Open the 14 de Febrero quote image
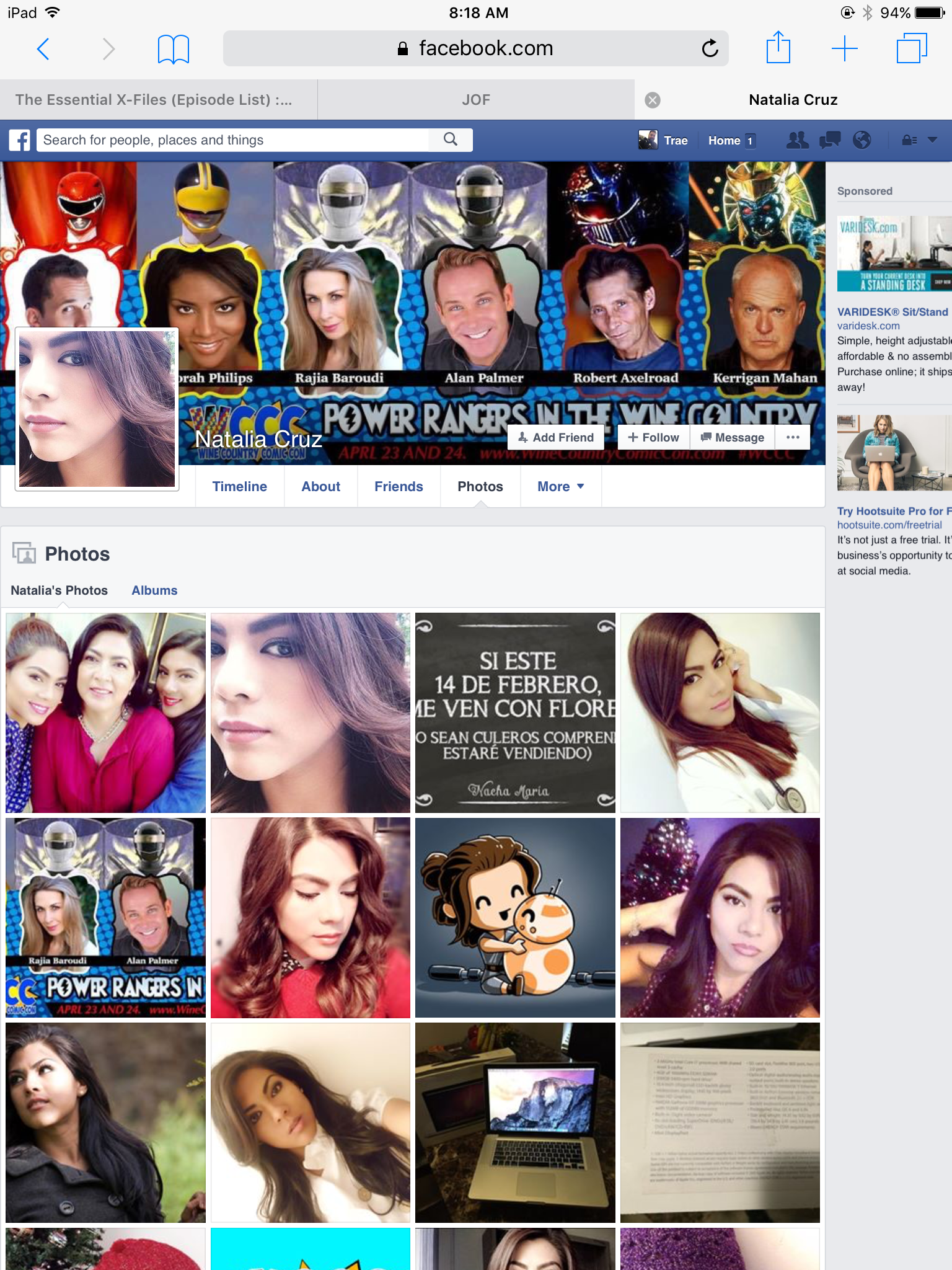 coord(515,713)
